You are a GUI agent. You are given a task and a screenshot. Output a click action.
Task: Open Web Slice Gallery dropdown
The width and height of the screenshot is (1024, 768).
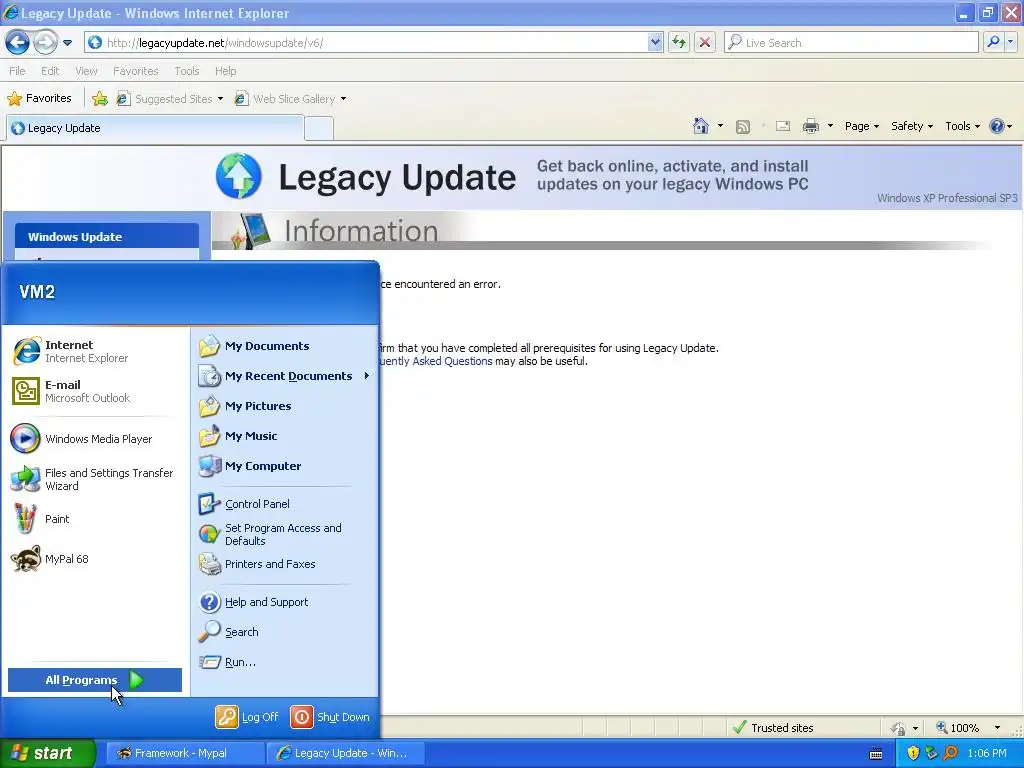click(290, 99)
